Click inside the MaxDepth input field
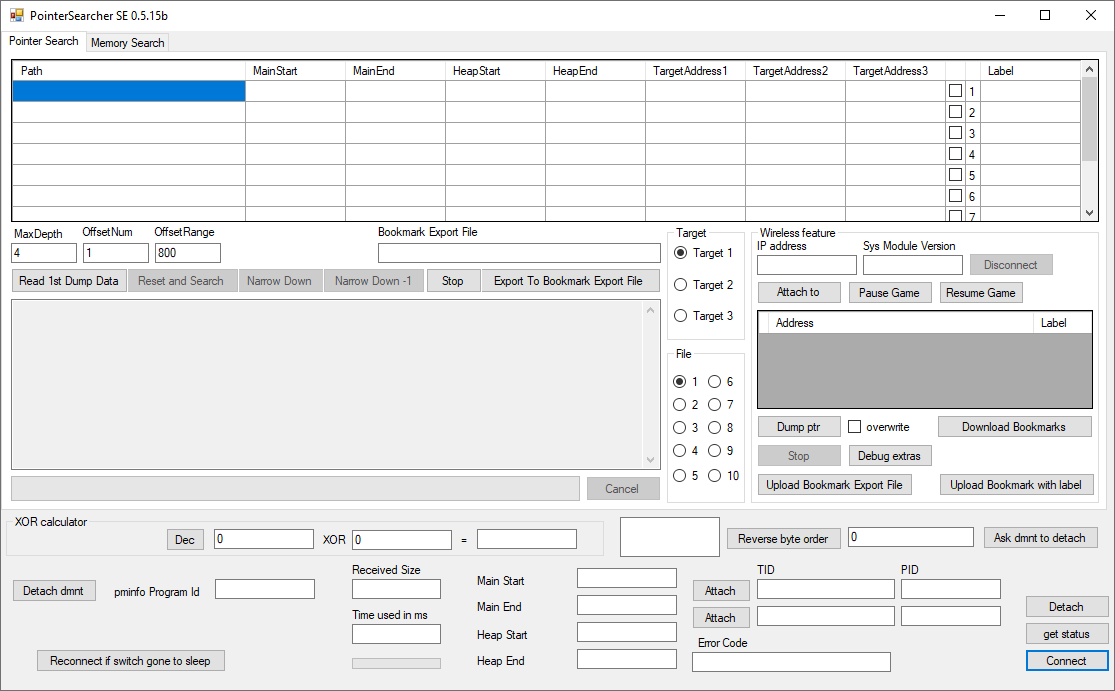The height and width of the screenshot is (691, 1115). point(43,252)
